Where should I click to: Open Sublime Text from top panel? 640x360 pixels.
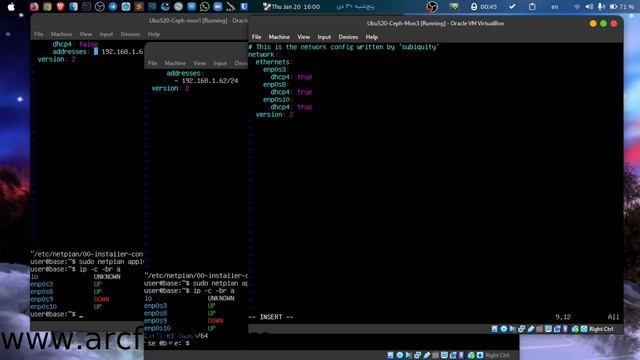(x=139, y=7)
